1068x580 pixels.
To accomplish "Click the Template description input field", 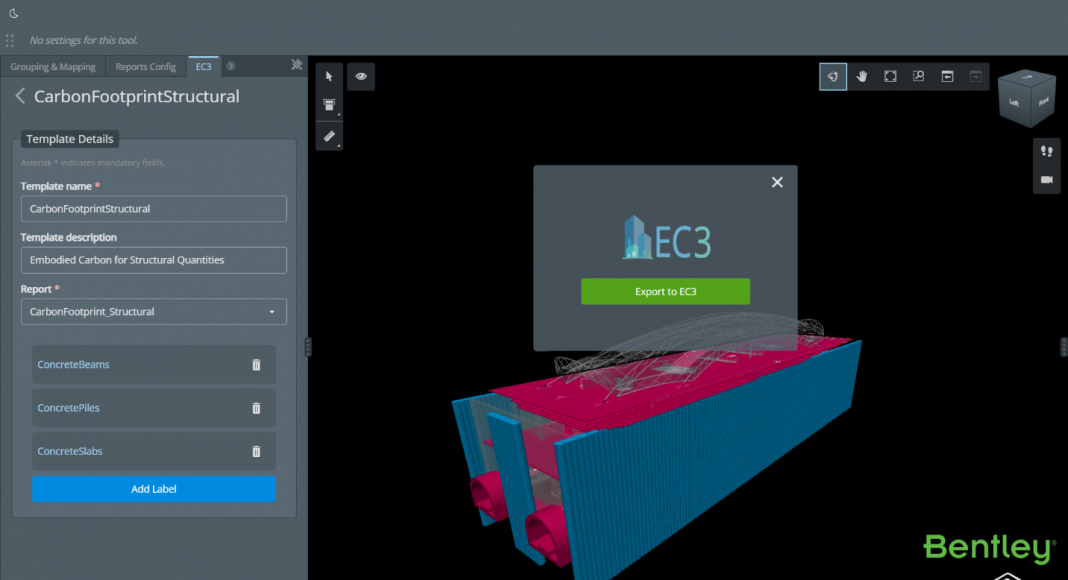I will (x=154, y=260).
